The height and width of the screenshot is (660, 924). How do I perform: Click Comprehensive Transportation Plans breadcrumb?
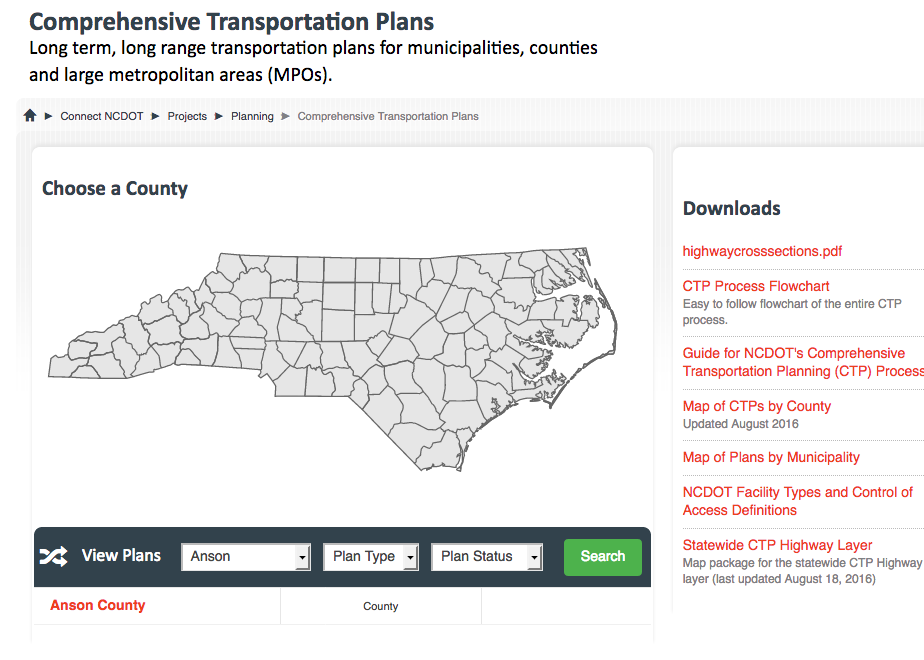point(388,116)
